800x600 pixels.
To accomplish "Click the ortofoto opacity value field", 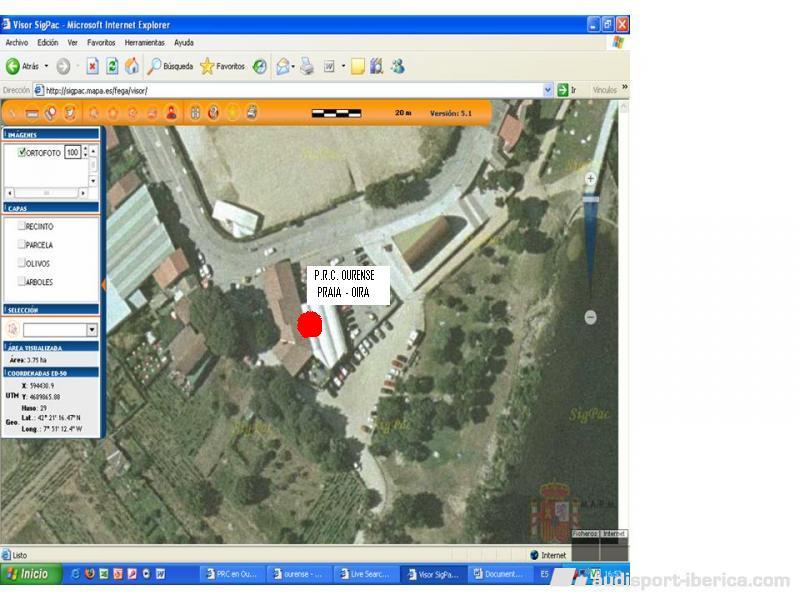I will [x=72, y=152].
